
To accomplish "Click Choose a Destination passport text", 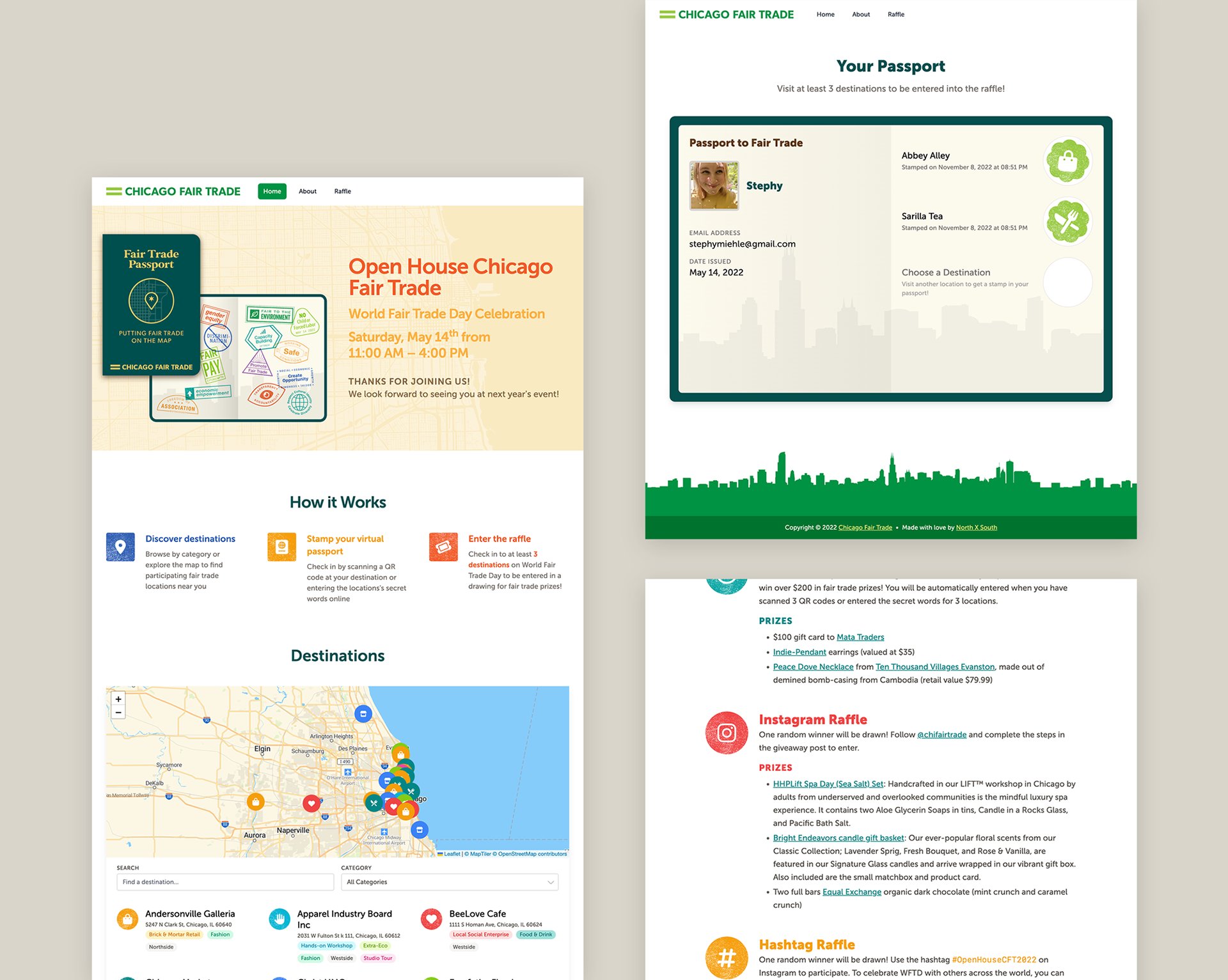I will tap(945, 272).
